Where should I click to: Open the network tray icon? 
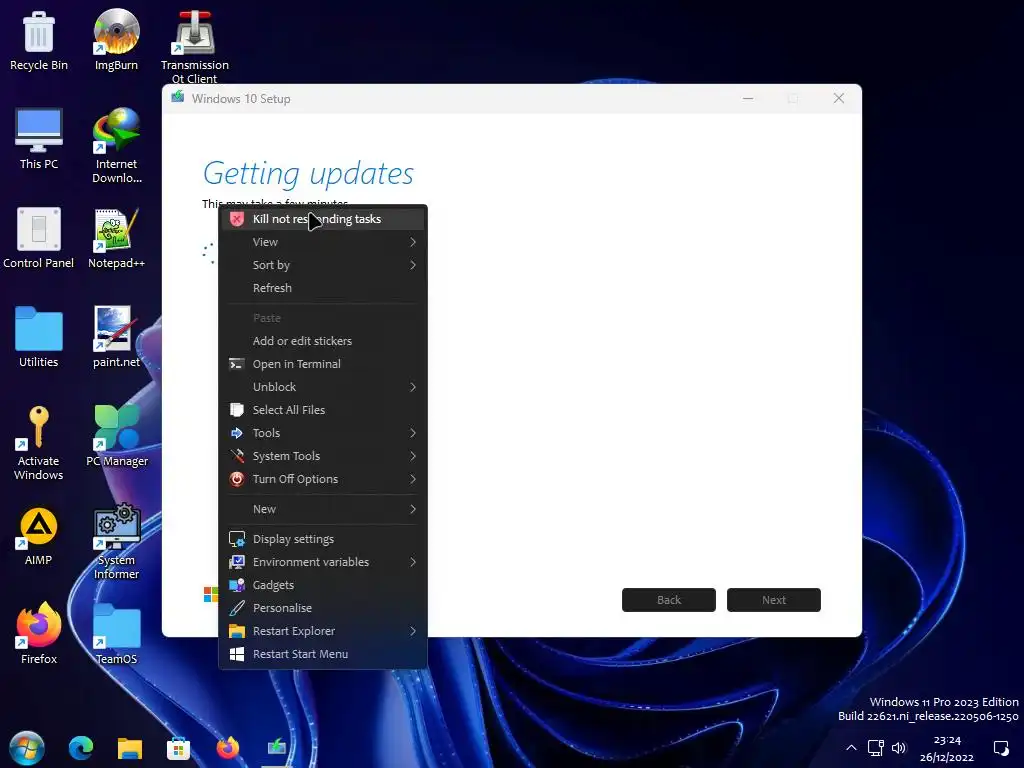point(876,748)
